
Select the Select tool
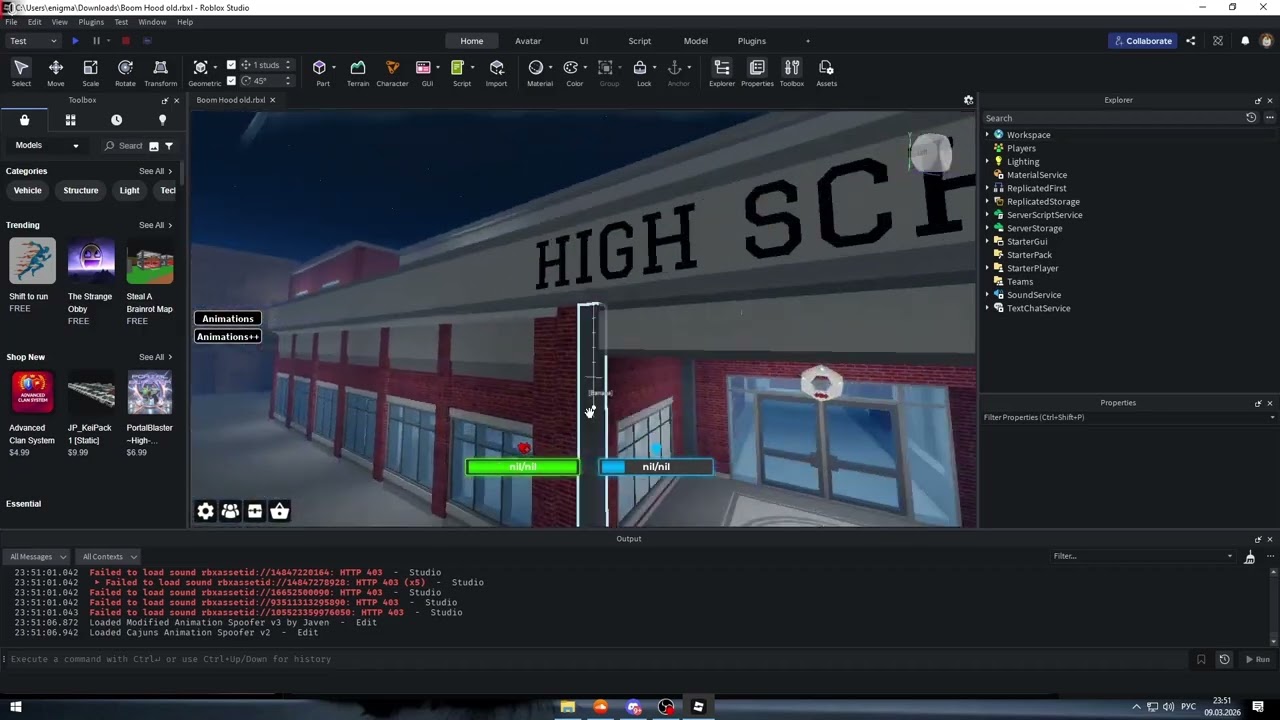pos(21,72)
